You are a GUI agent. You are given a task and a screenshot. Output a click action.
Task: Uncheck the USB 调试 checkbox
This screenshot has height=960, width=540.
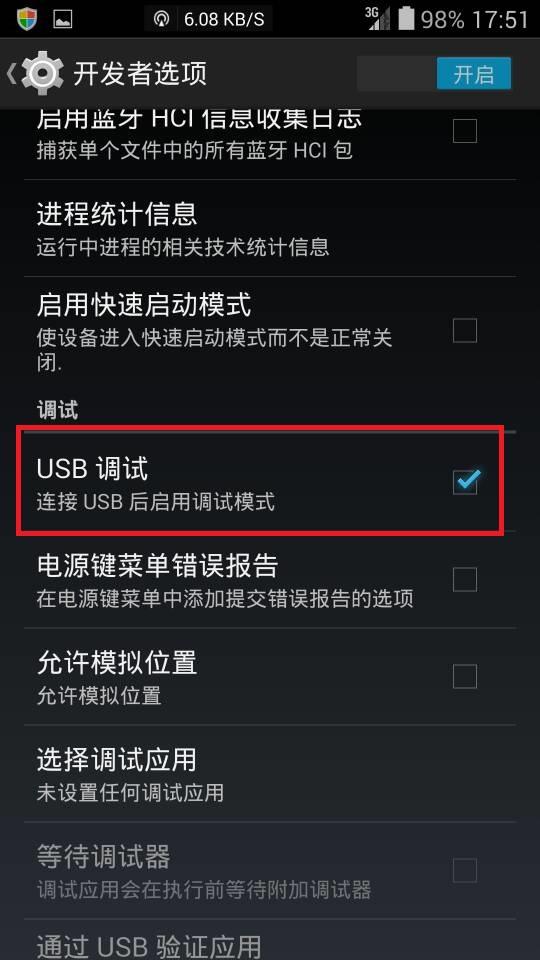pyautogui.click(x=465, y=481)
